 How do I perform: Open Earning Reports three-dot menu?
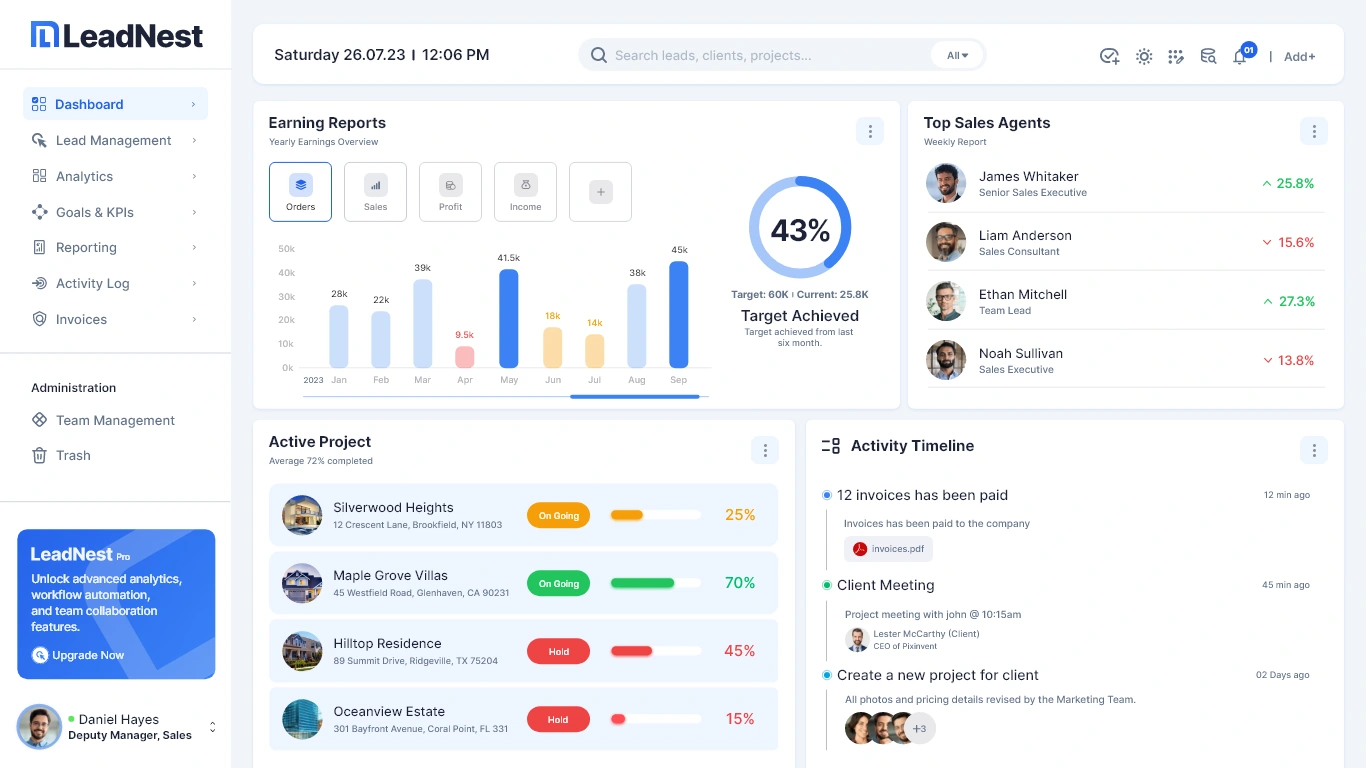870,131
